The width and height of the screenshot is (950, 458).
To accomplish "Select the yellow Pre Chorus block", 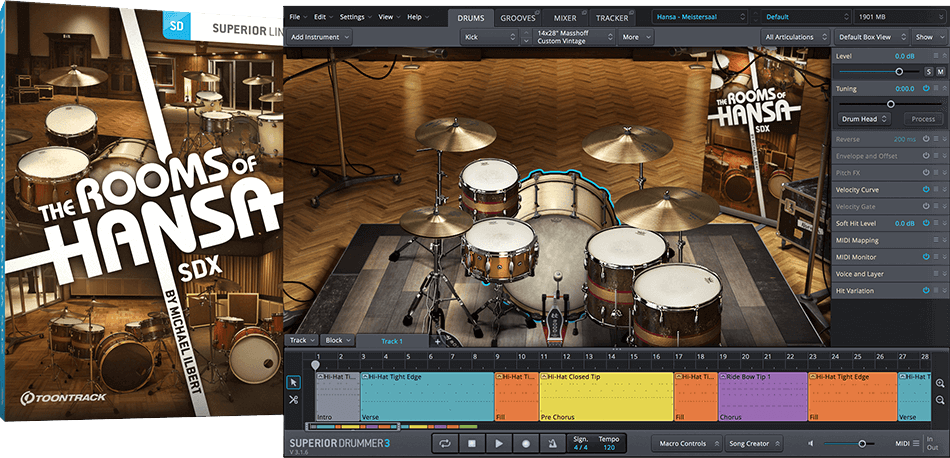I will [605, 395].
